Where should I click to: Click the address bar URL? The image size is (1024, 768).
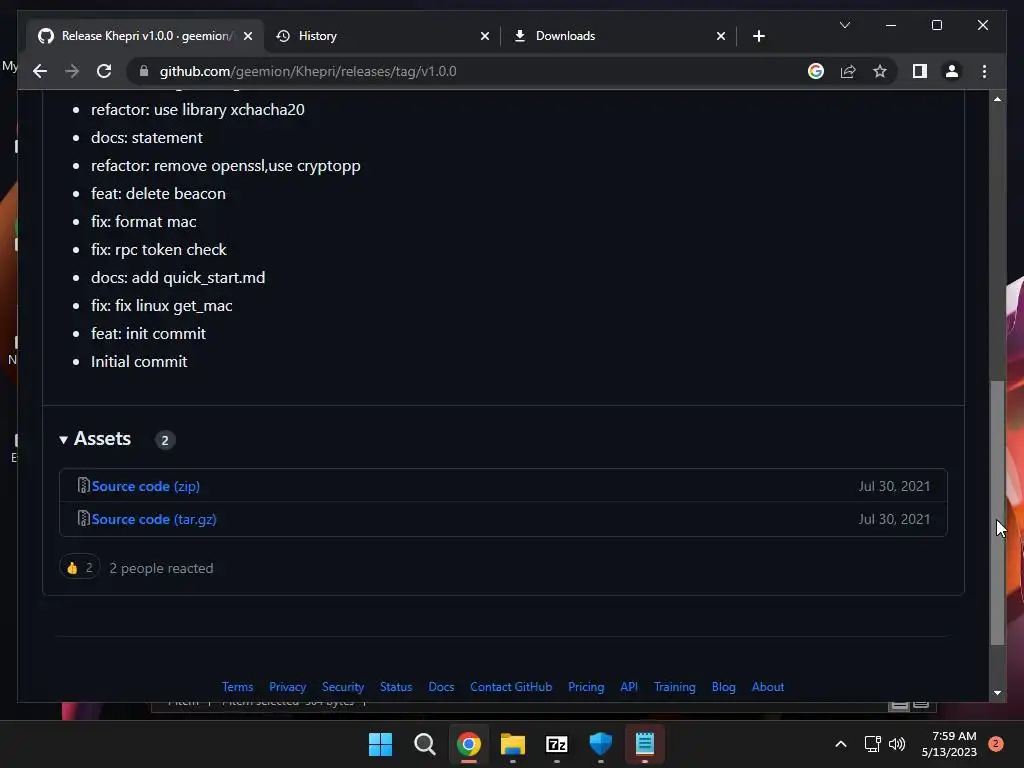(308, 71)
